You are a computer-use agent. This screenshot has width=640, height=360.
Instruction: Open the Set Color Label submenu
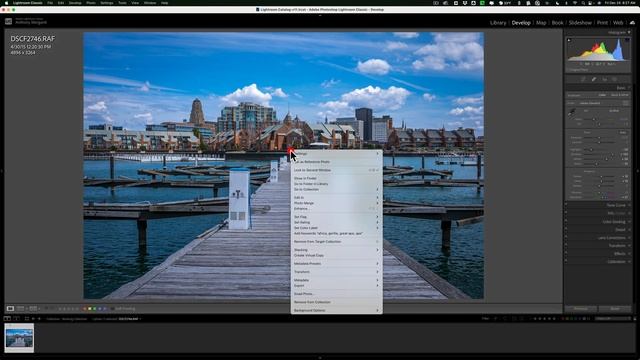pos(336,228)
